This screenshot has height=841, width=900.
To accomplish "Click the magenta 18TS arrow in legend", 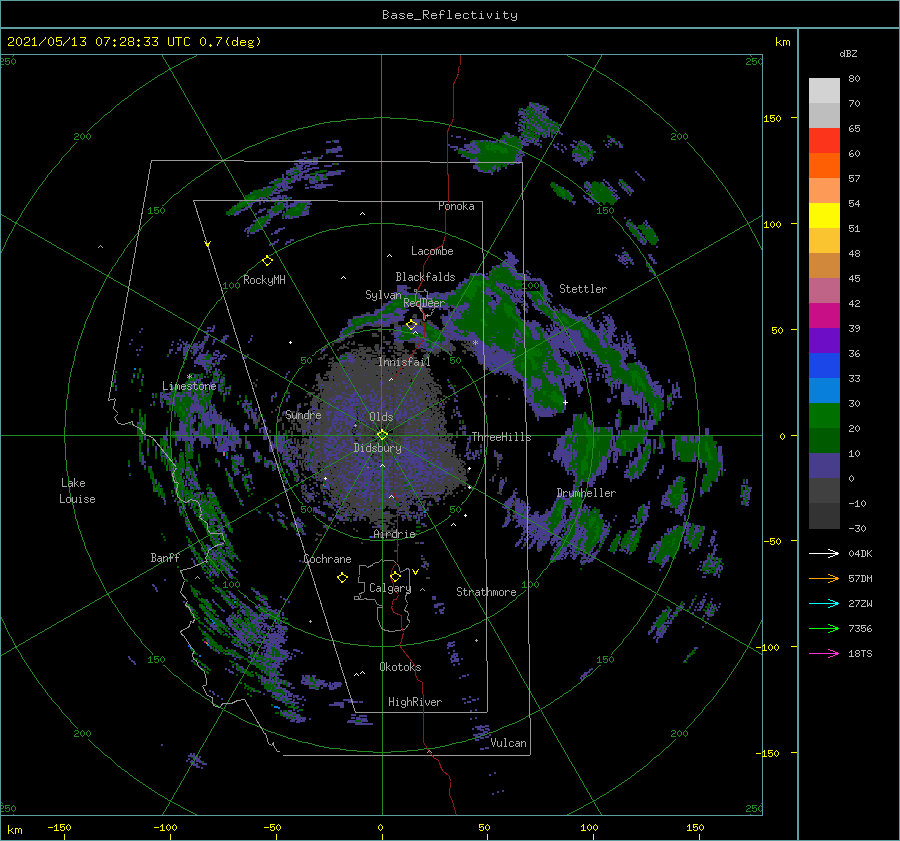I will (824, 653).
